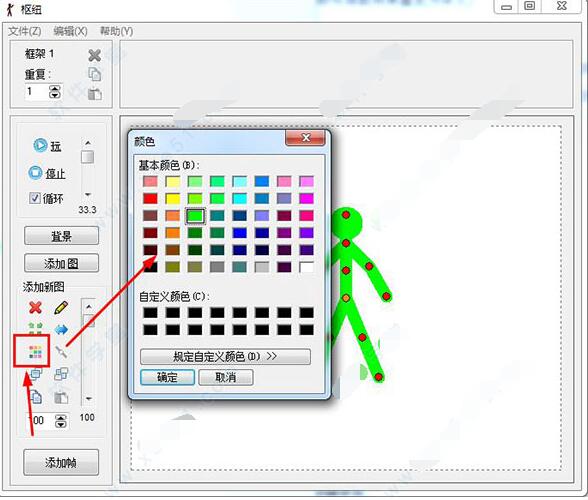Click the raise figure layer icon

pyautogui.click(x=36, y=374)
